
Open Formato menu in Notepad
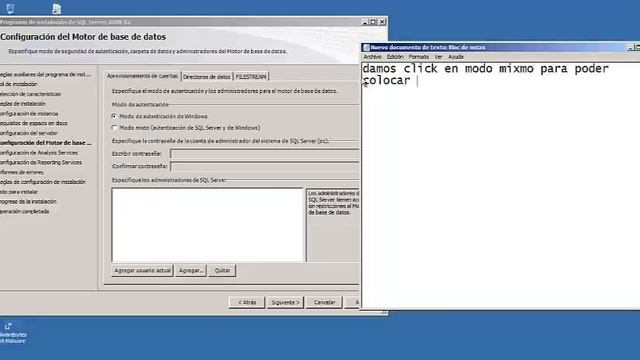[419, 57]
